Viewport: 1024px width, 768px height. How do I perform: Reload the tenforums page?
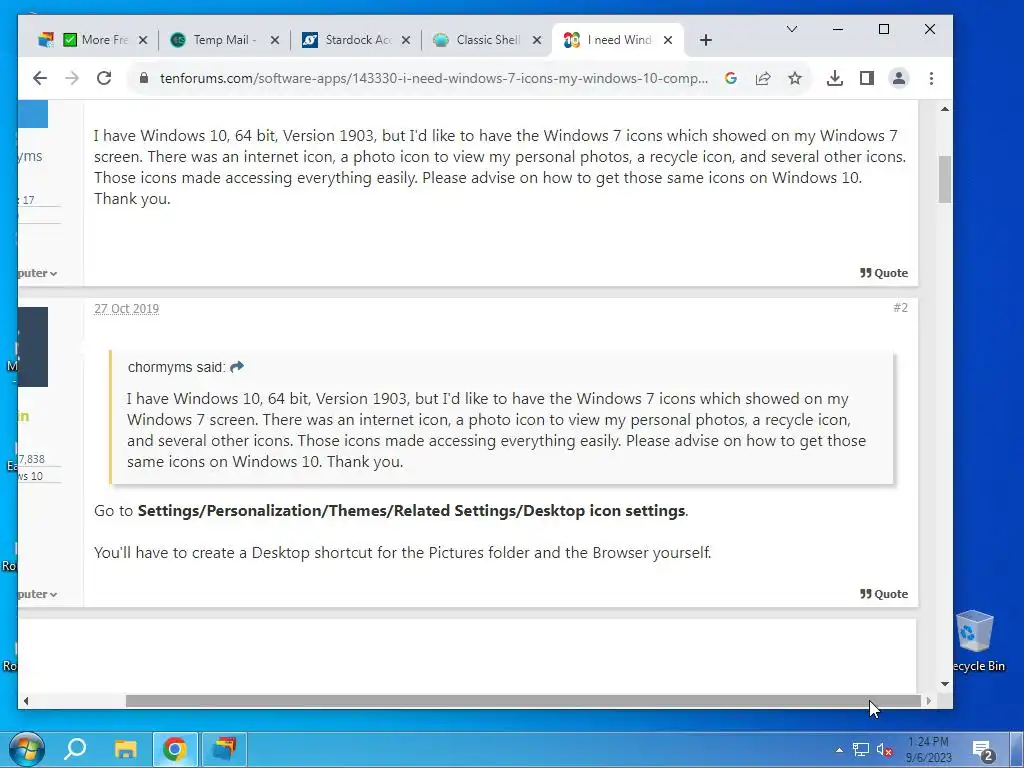104,78
